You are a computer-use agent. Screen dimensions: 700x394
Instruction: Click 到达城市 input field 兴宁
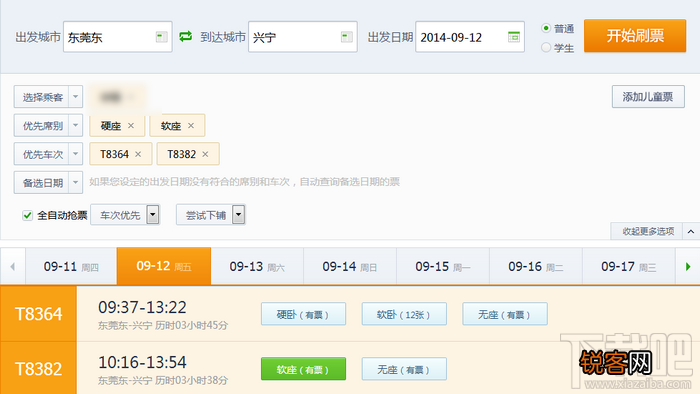pyautogui.click(x=303, y=37)
